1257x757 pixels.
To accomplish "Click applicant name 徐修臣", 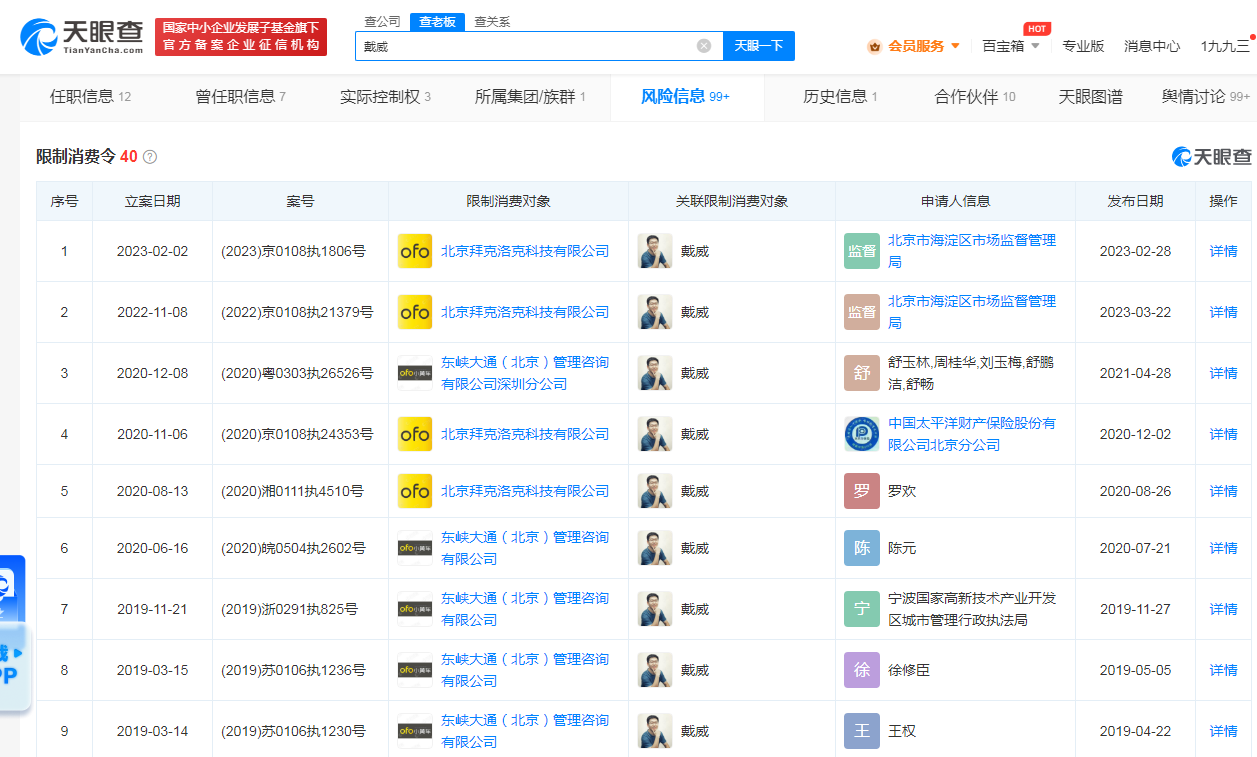I will pyautogui.click(x=909, y=670).
